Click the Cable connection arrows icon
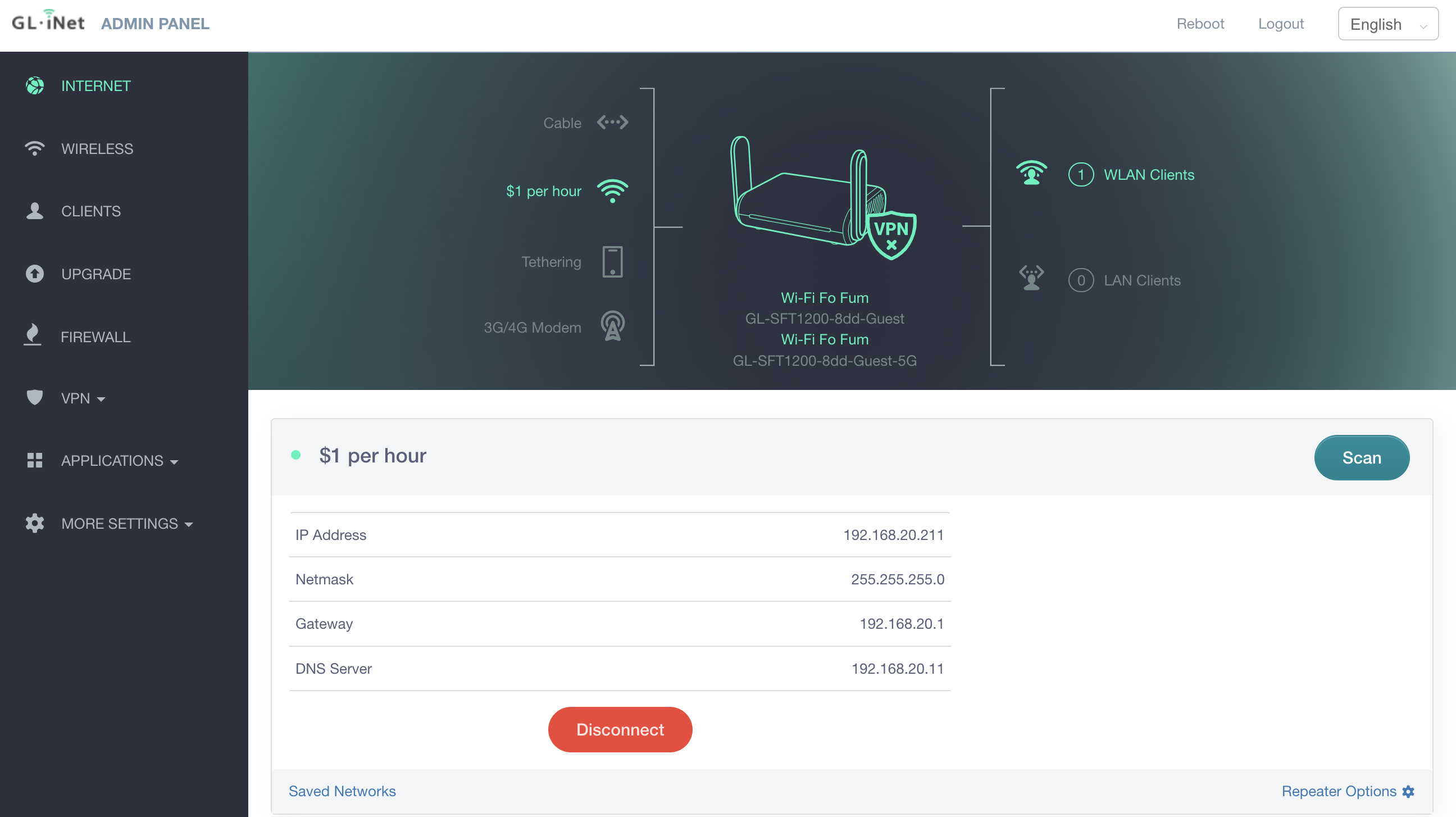The width and height of the screenshot is (1456, 817). [x=612, y=122]
